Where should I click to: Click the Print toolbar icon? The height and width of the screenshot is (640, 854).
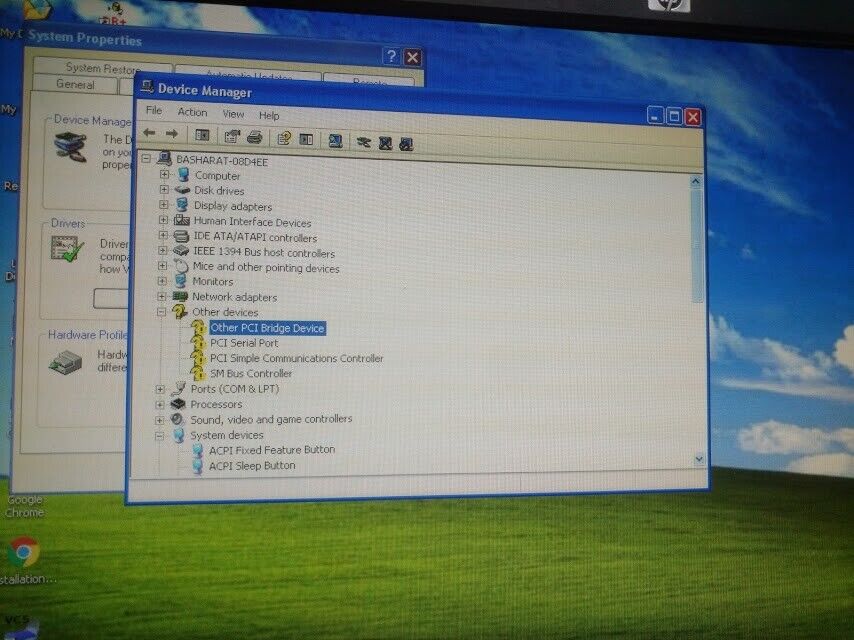pyautogui.click(x=254, y=137)
